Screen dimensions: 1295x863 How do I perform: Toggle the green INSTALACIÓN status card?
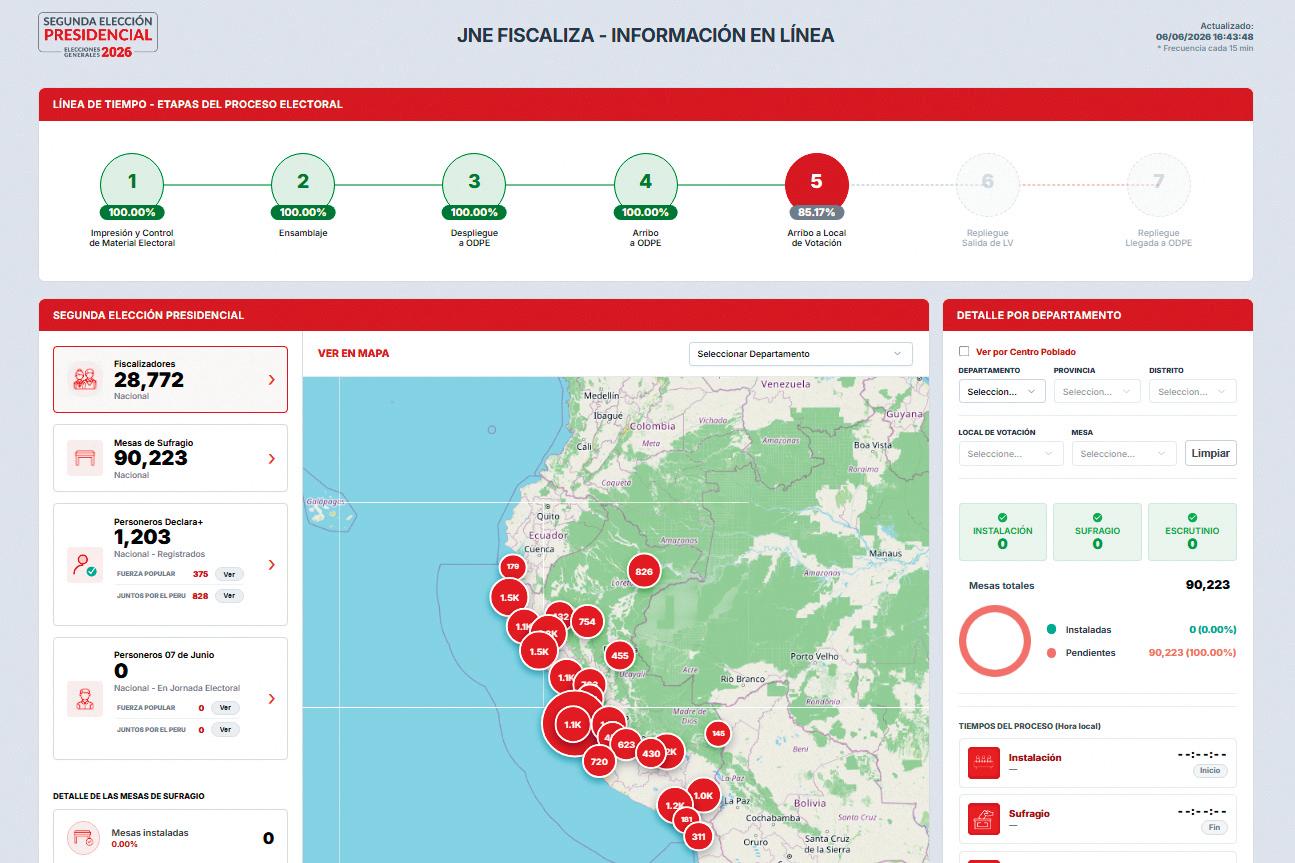1002,531
